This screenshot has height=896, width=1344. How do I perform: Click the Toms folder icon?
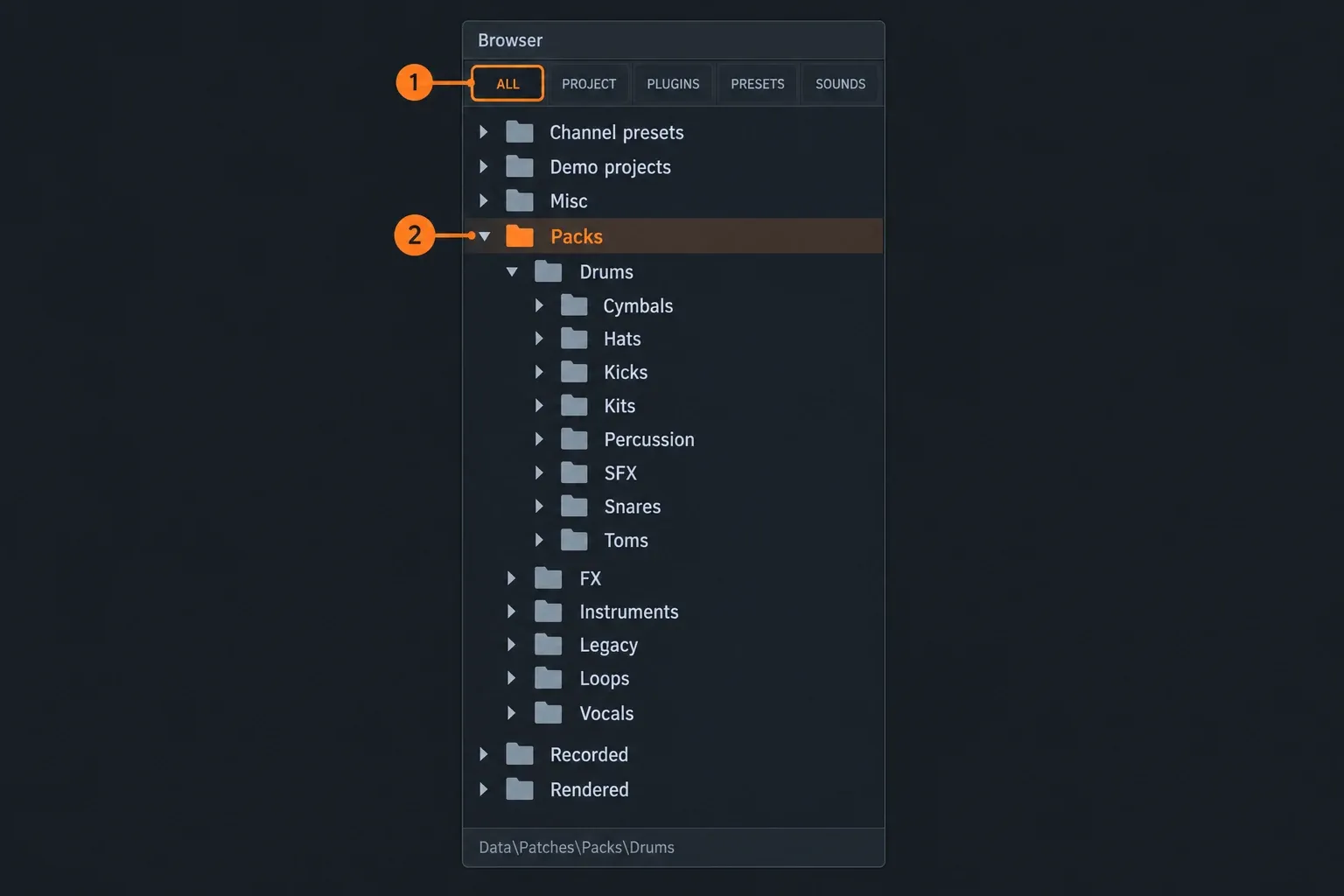(x=574, y=540)
